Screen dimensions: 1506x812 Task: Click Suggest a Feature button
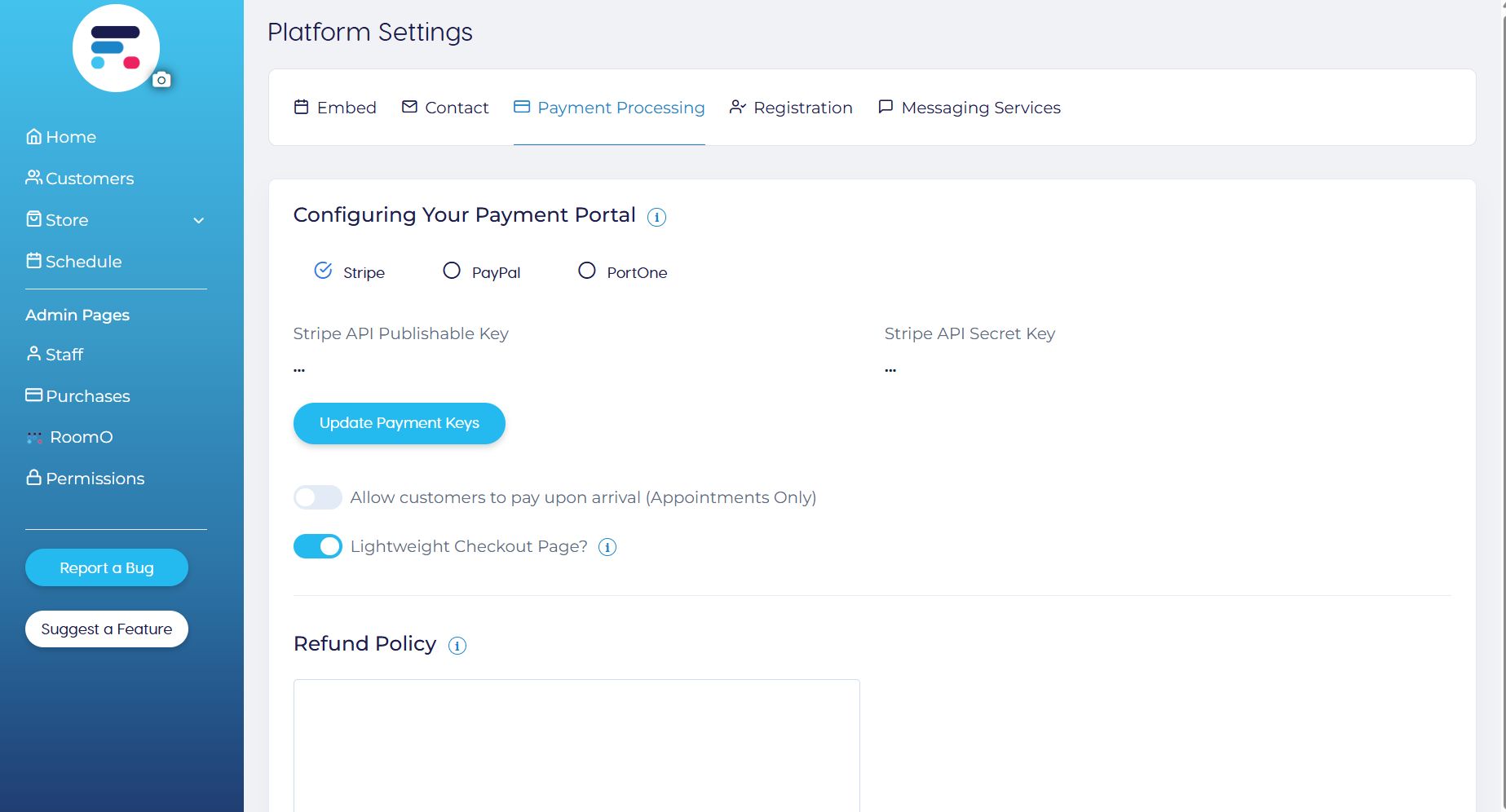click(x=107, y=629)
